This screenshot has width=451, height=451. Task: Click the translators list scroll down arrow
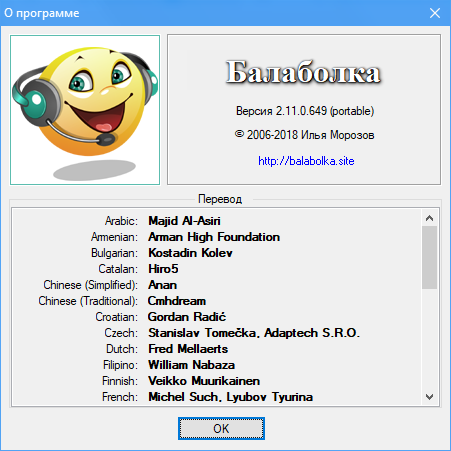coord(429,397)
